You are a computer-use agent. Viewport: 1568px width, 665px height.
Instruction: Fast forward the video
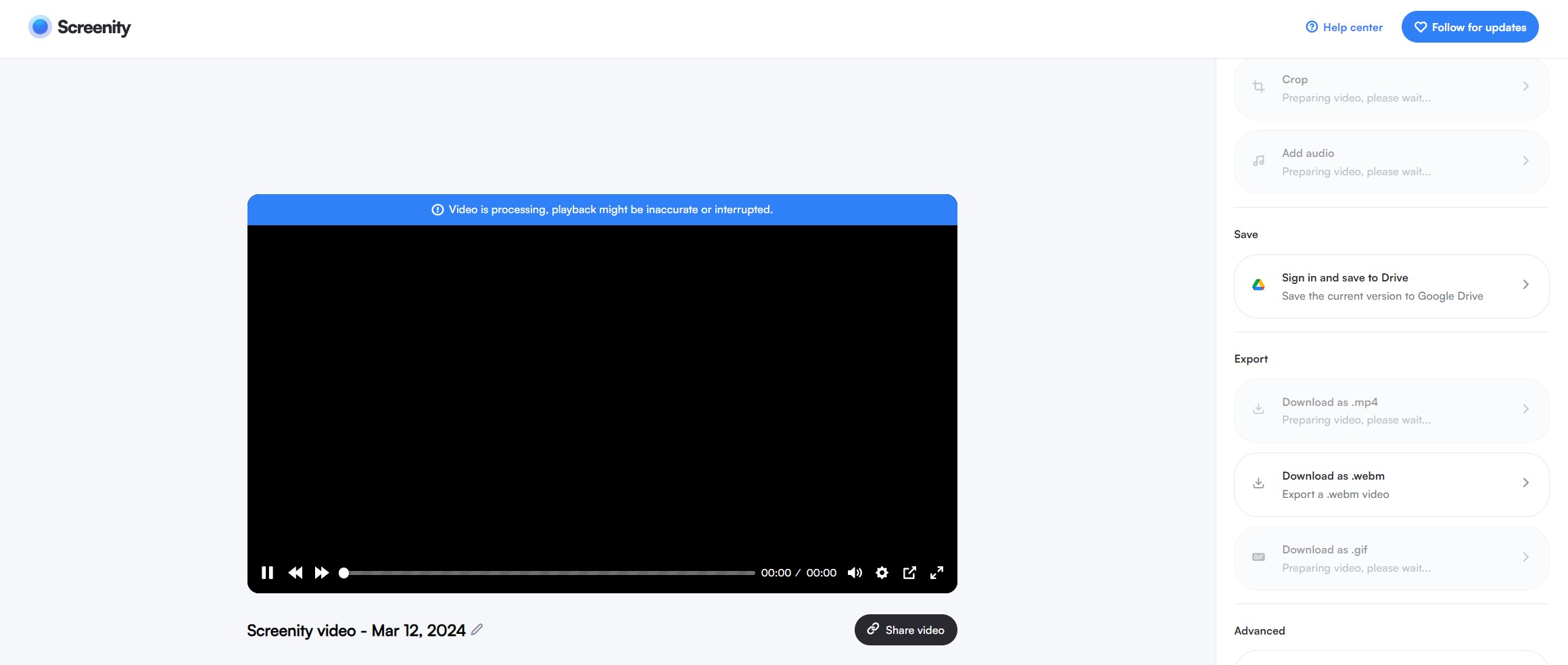point(322,572)
